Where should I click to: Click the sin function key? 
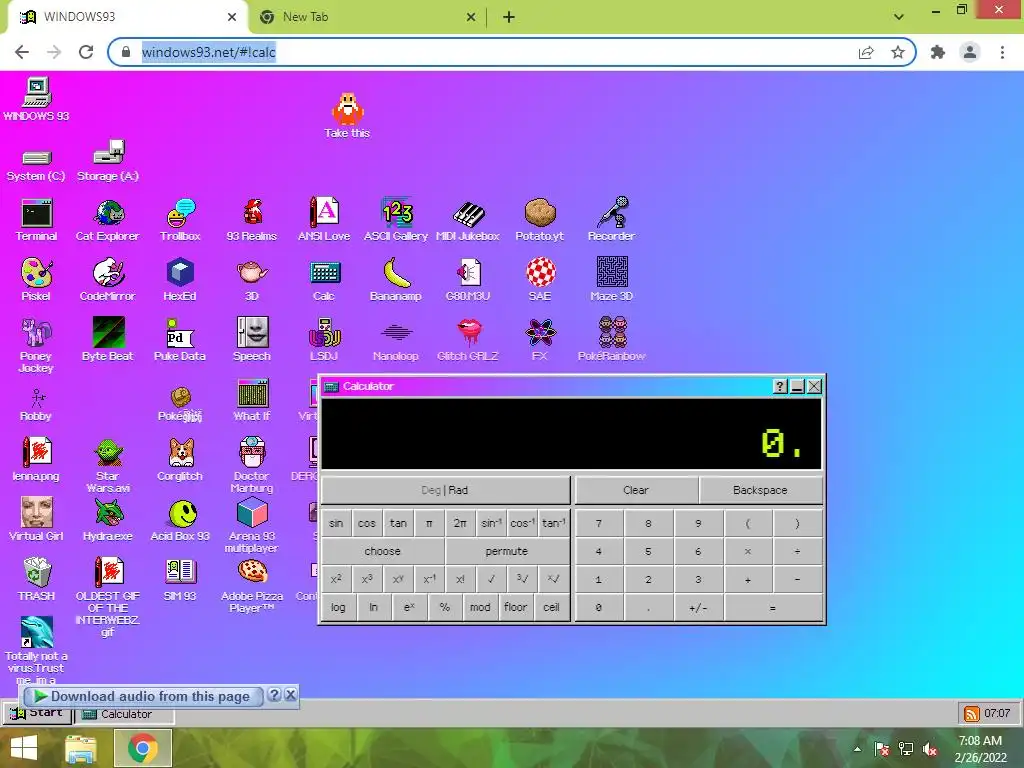tap(336, 523)
